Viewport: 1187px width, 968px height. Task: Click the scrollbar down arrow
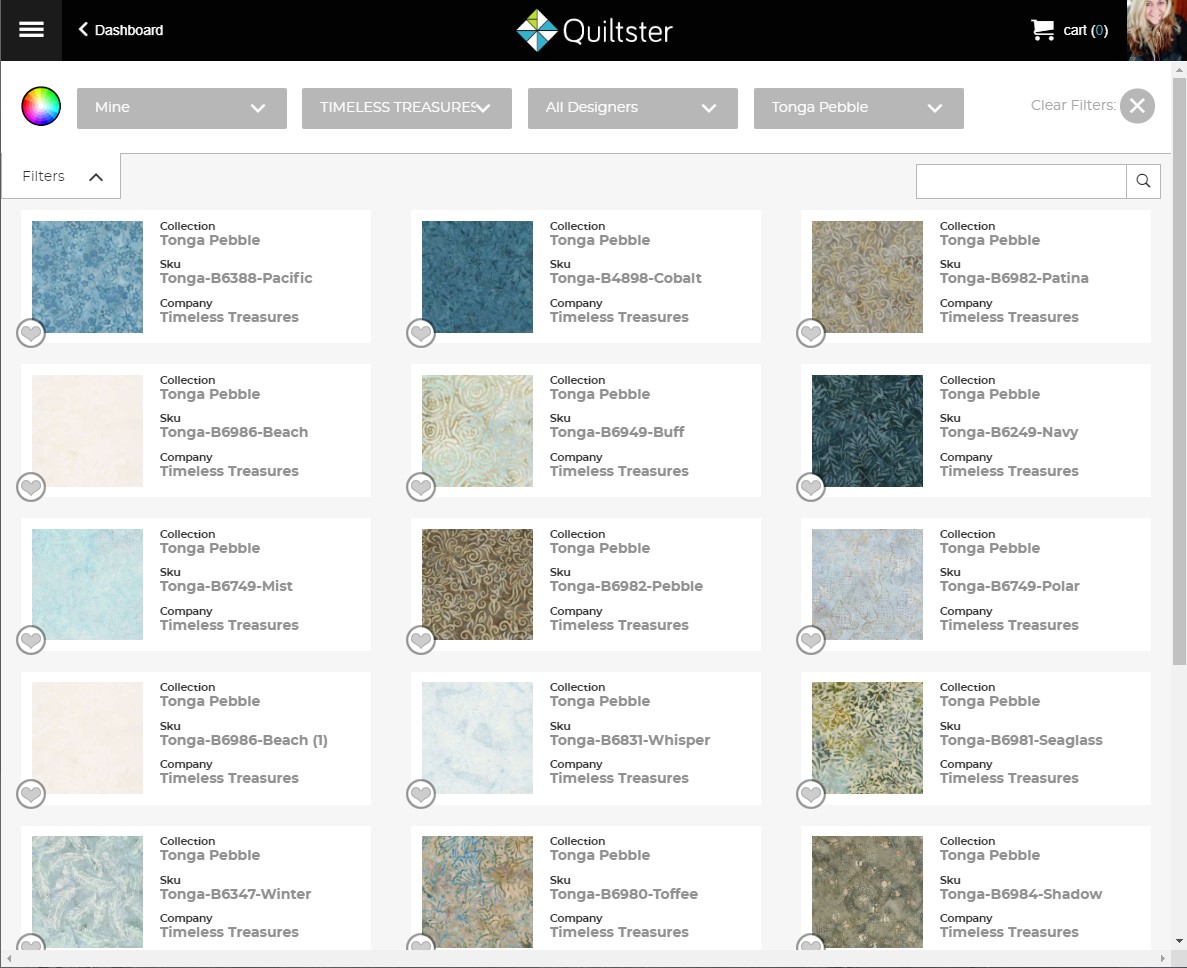(1179, 941)
